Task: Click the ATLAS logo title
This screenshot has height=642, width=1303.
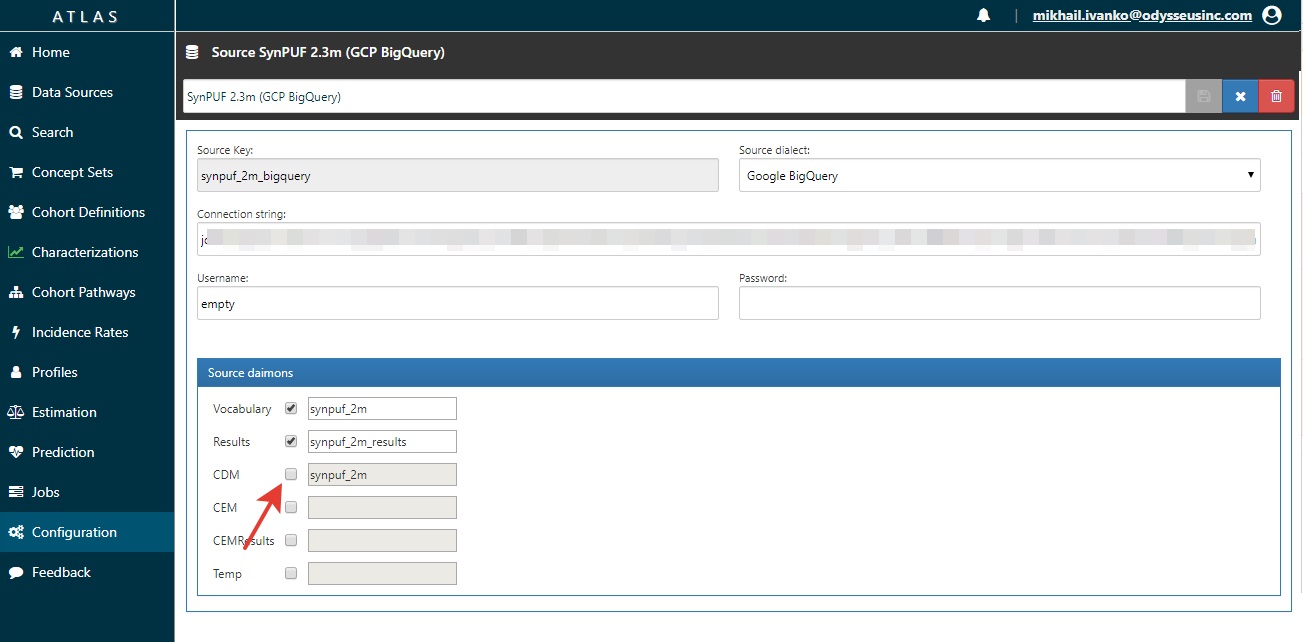Action: pos(86,16)
